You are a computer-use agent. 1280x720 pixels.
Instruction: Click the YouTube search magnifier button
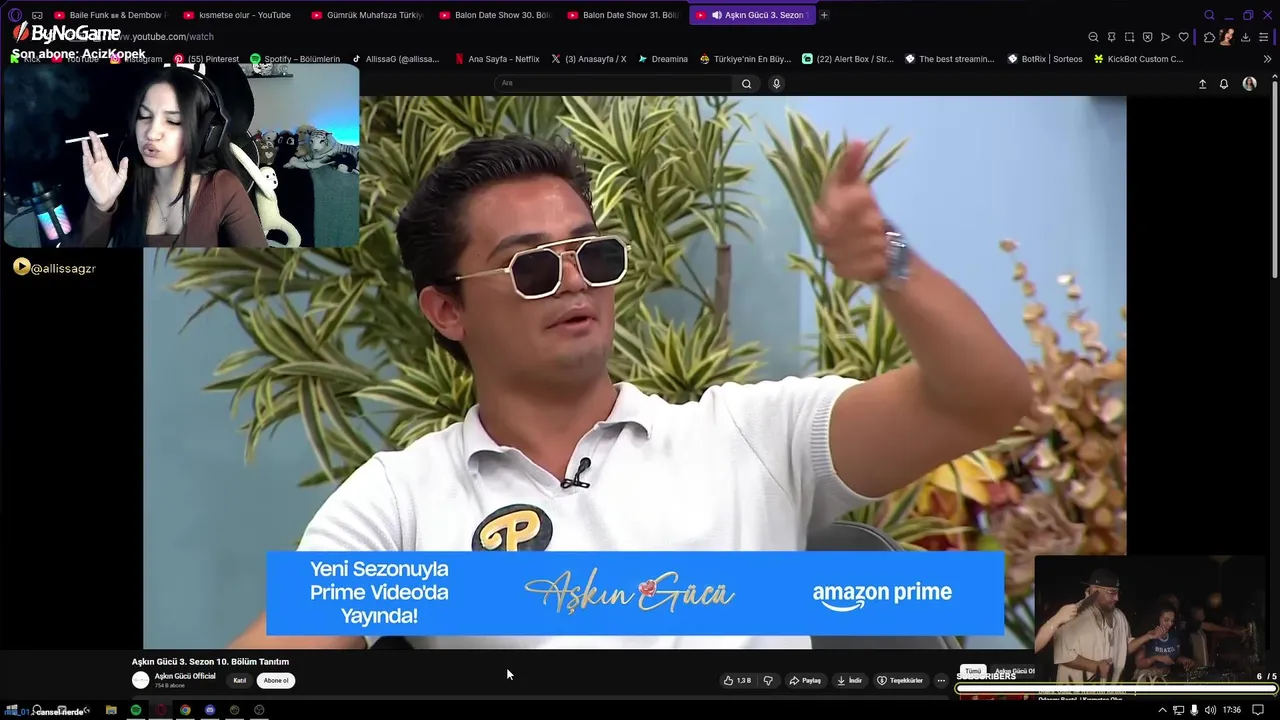pos(746,84)
